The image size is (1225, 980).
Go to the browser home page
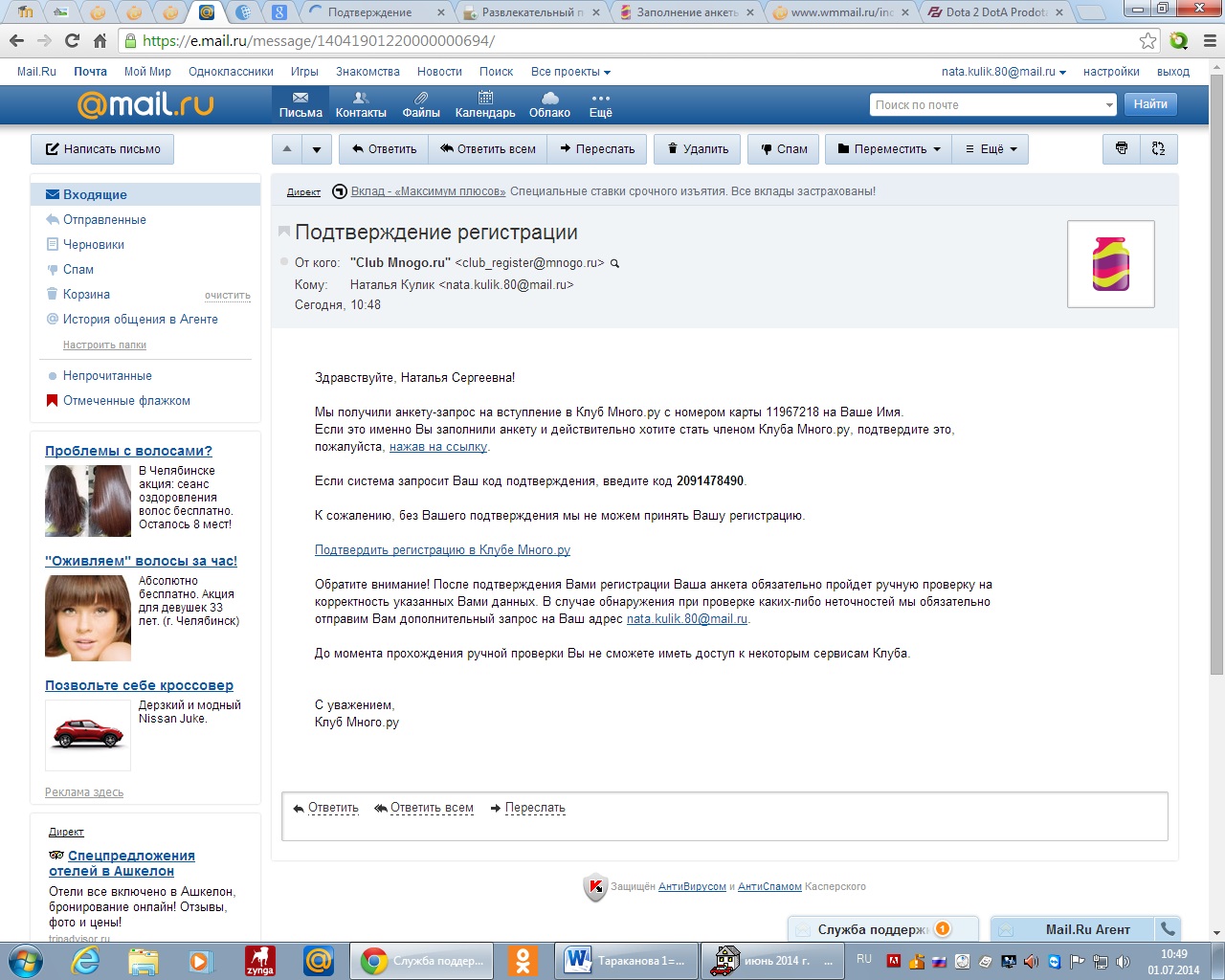click(x=100, y=40)
